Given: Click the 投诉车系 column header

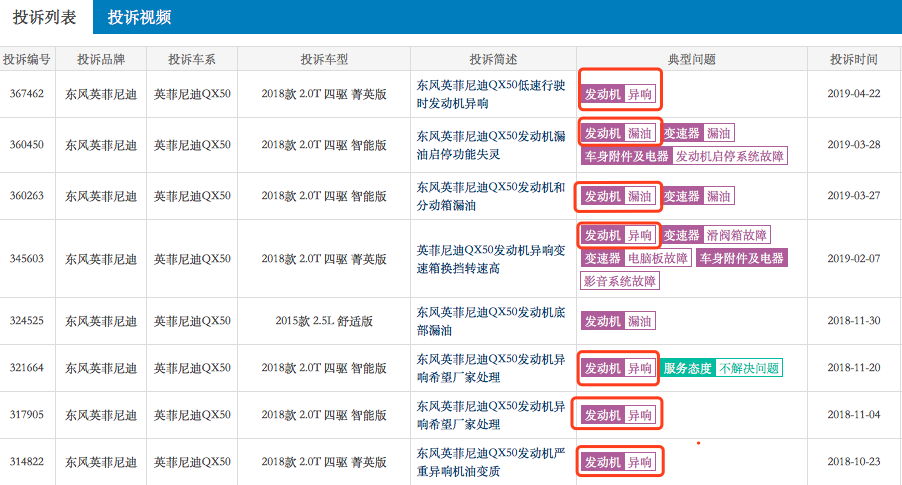Looking at the screenshot, I should (x=192, y=59).
